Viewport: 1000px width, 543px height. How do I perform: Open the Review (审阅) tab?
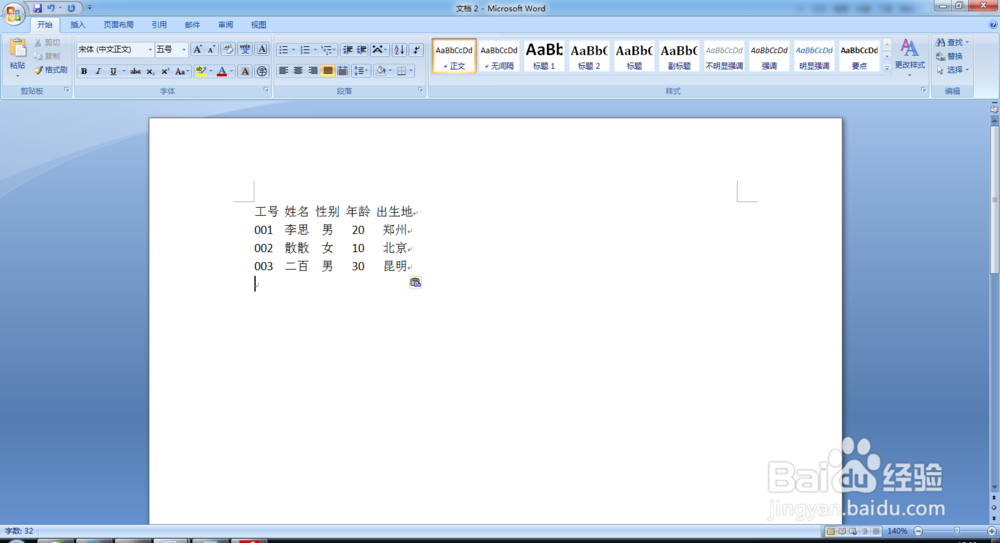point(225,25)
